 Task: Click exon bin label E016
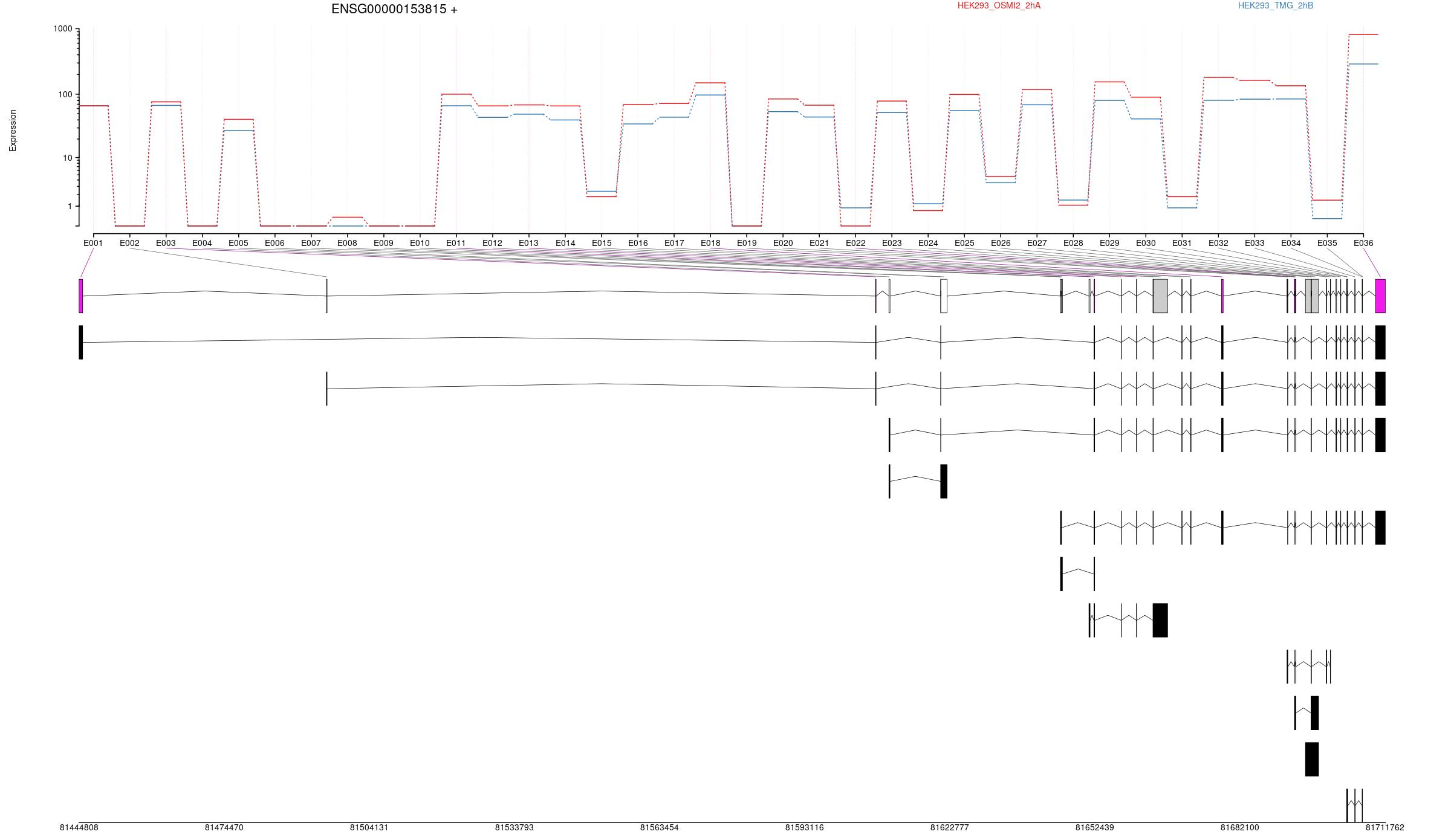coord(638,243)
